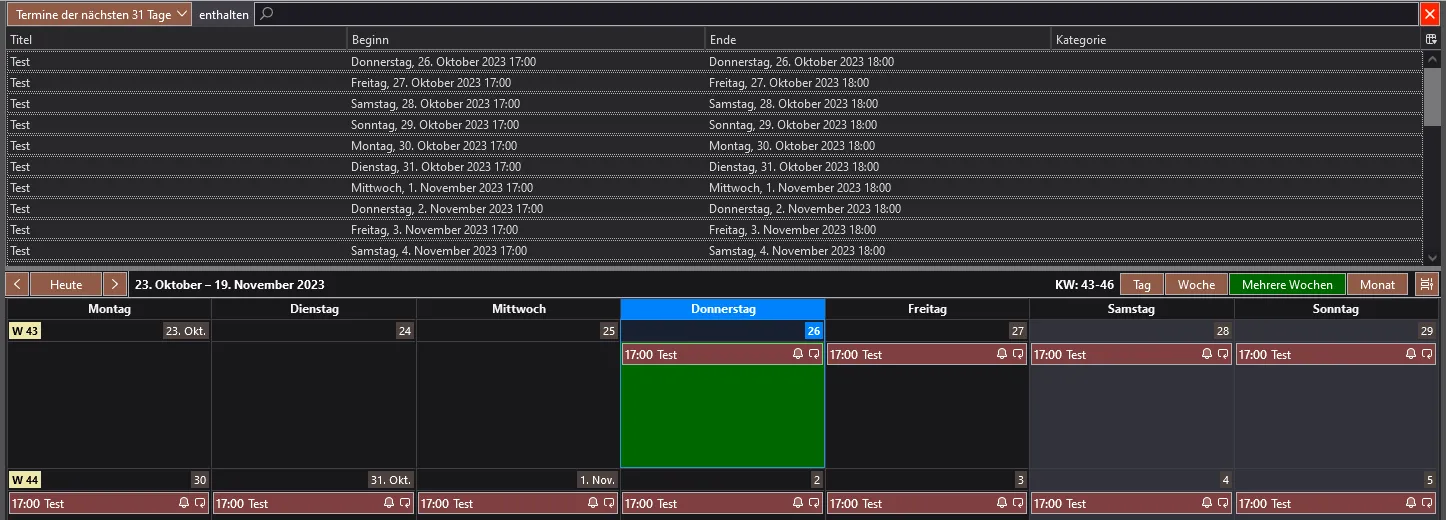Image resolution: width=1446 pixels, height=520 pixels.
Task: Go to previous period with left arrow
Action: pyautogui.click(x=17, y=285)
